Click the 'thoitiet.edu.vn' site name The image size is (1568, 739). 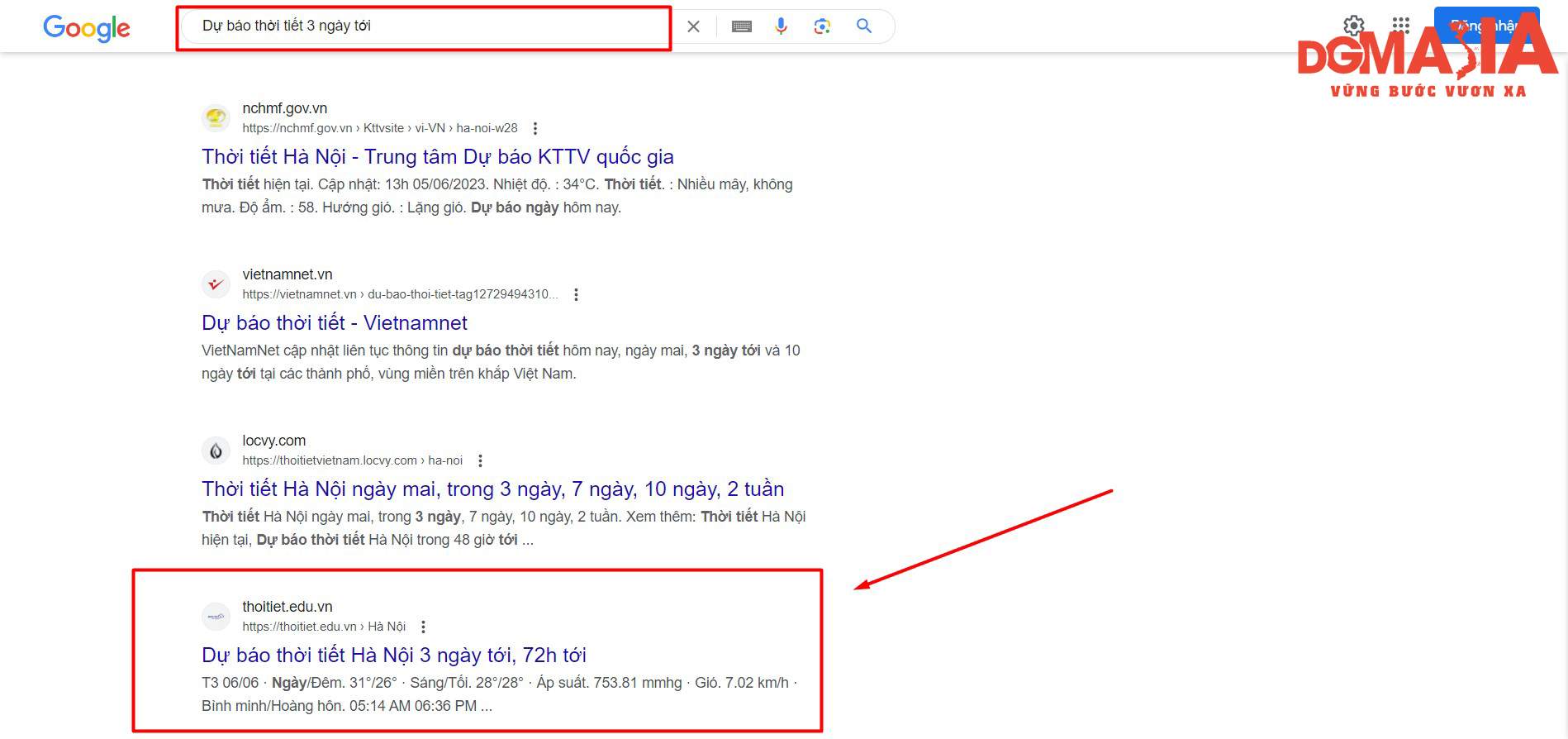coord(287,607)
